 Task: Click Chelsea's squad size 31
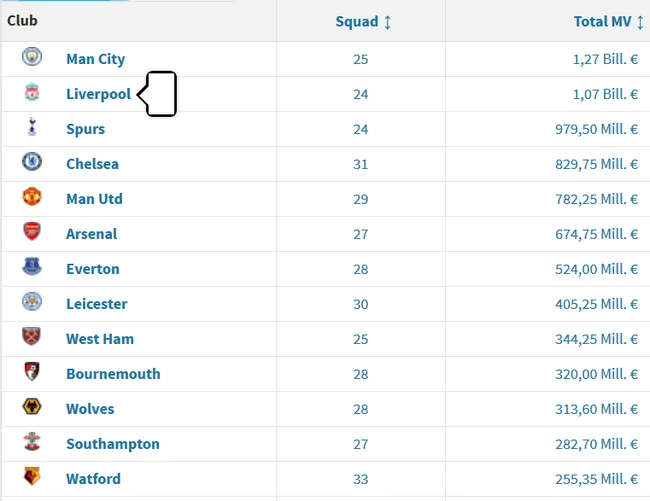361,164
